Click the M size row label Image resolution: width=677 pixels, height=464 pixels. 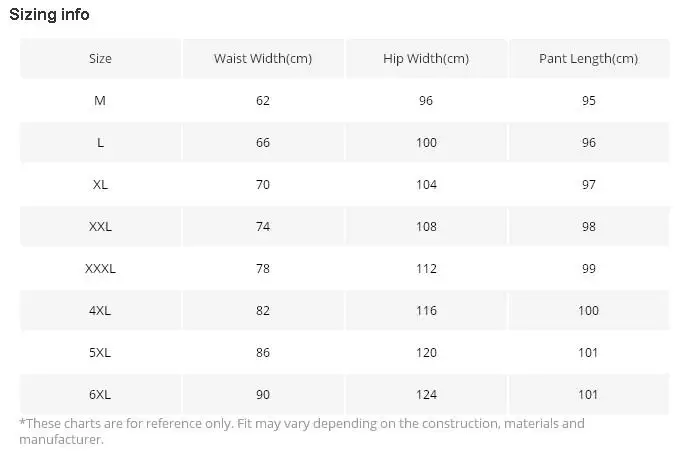(x=100, y=100)
